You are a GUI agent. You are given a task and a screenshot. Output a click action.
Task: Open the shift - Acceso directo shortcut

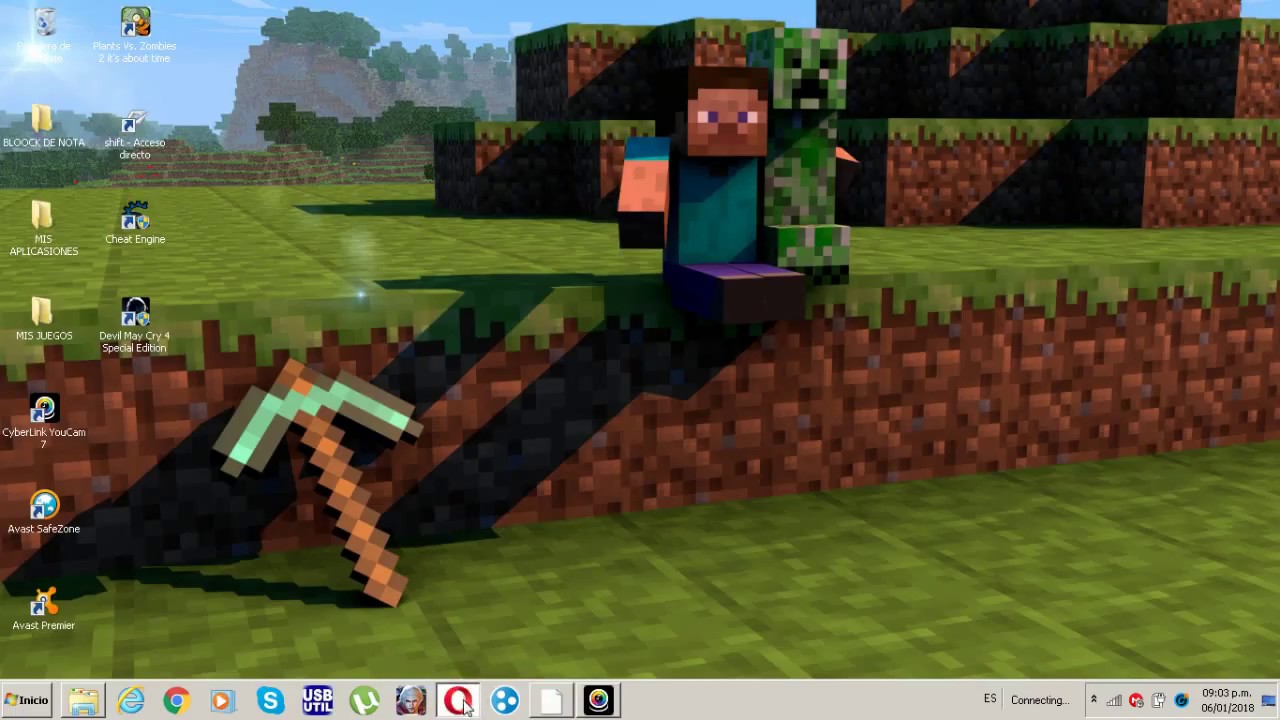pyautogui.click(x=135, y=135)
